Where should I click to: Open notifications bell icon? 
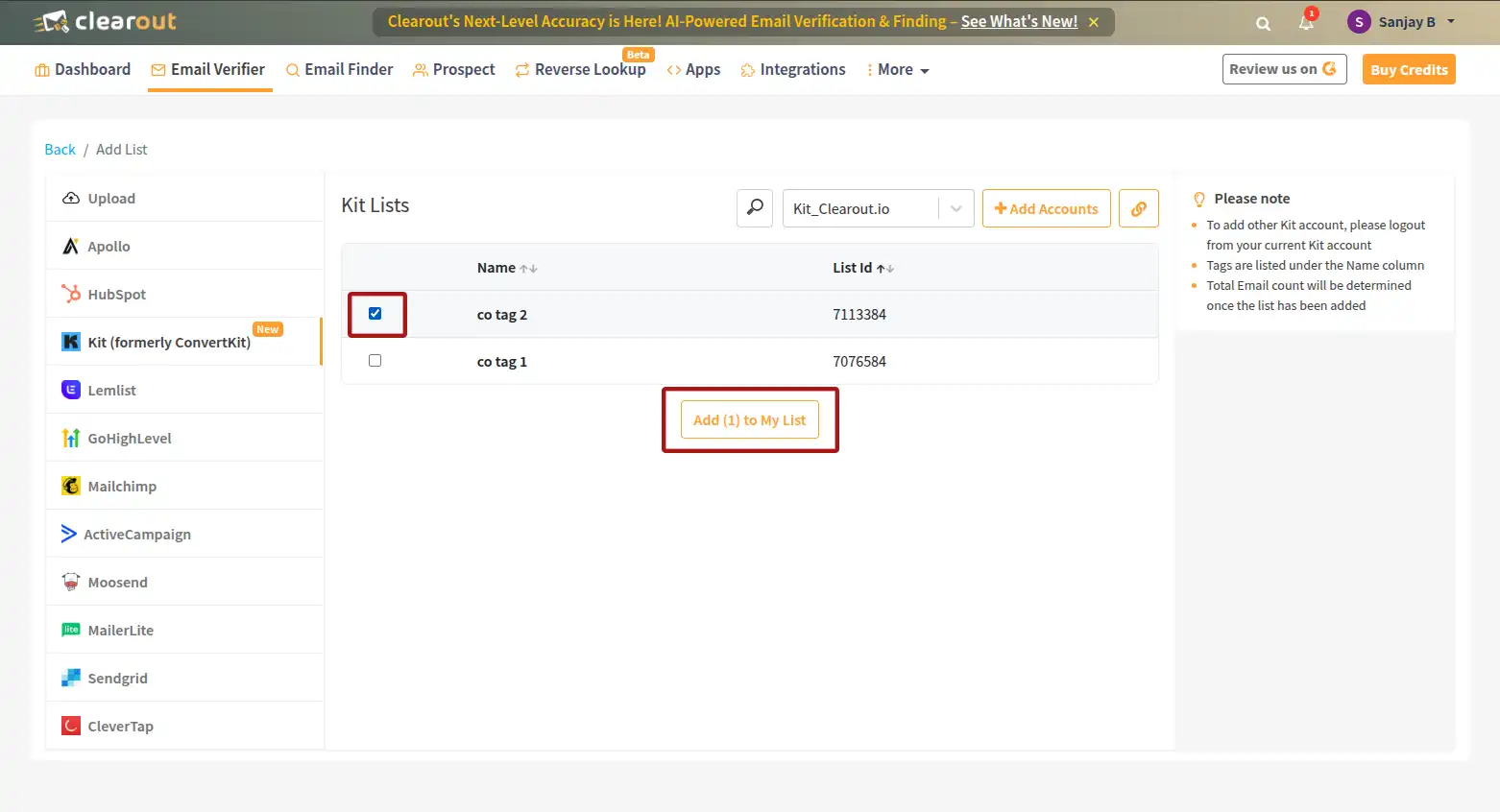pyautogui.click(x=1306, y=22)
